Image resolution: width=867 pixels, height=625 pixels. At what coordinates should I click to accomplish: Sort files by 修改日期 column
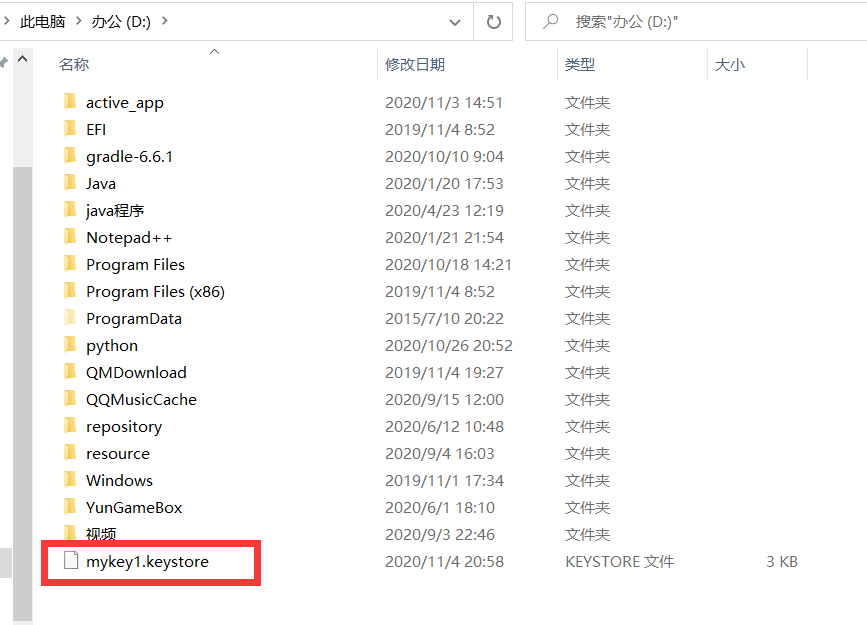click(415, 65)
